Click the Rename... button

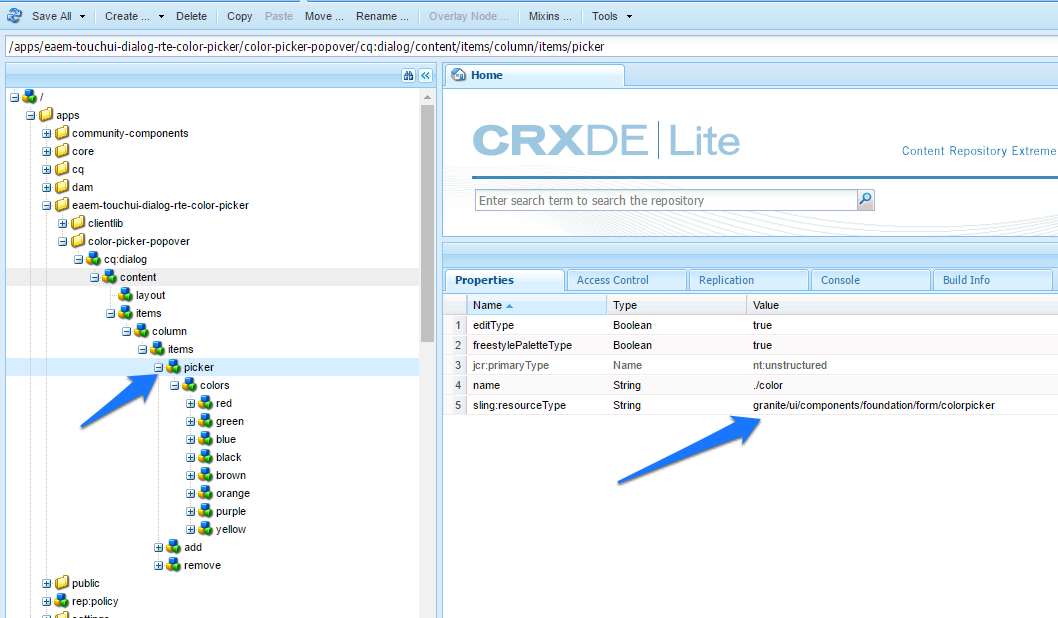coord(381,16)
